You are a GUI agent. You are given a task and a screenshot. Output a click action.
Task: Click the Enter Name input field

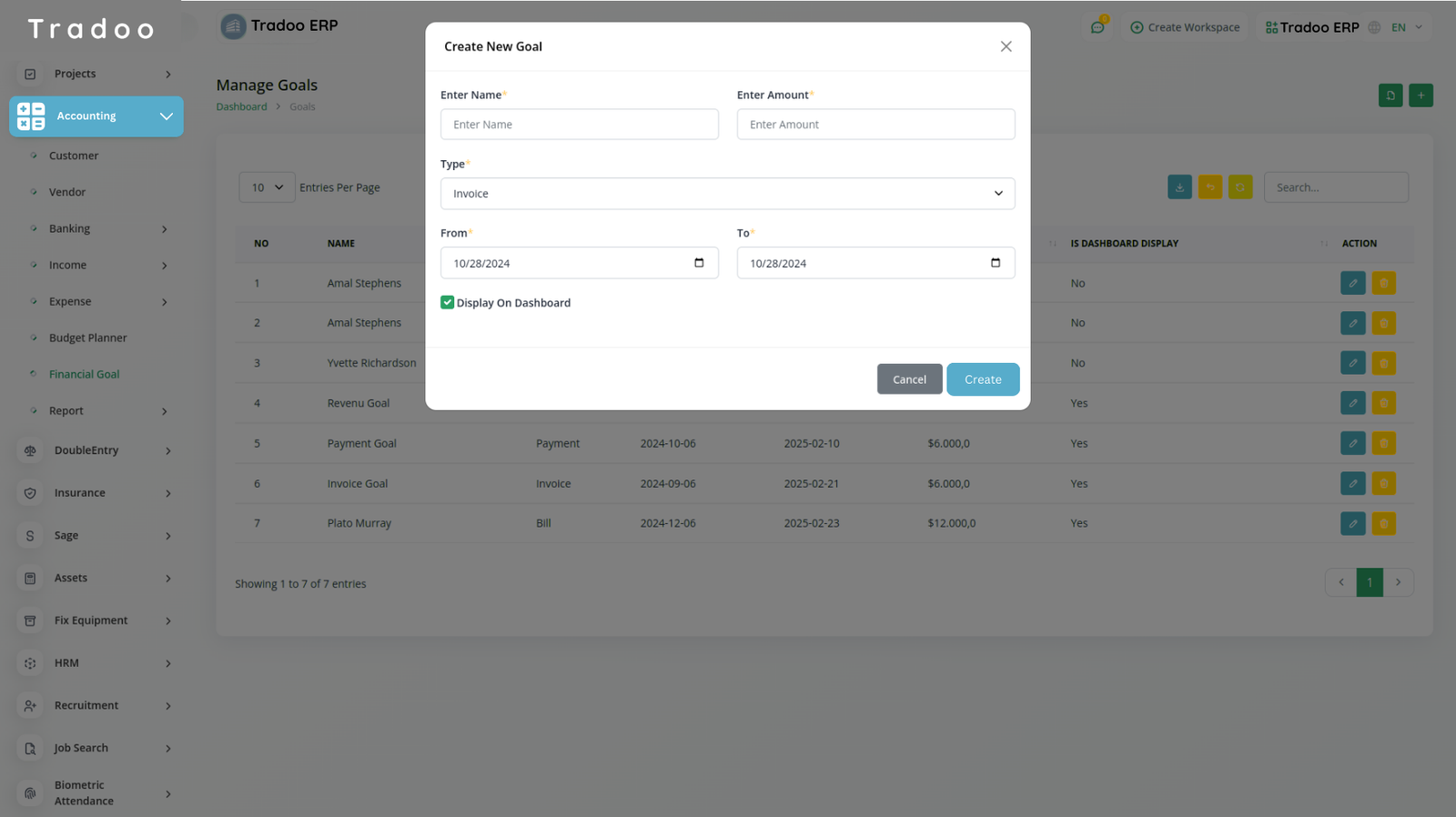pos(579,125)
